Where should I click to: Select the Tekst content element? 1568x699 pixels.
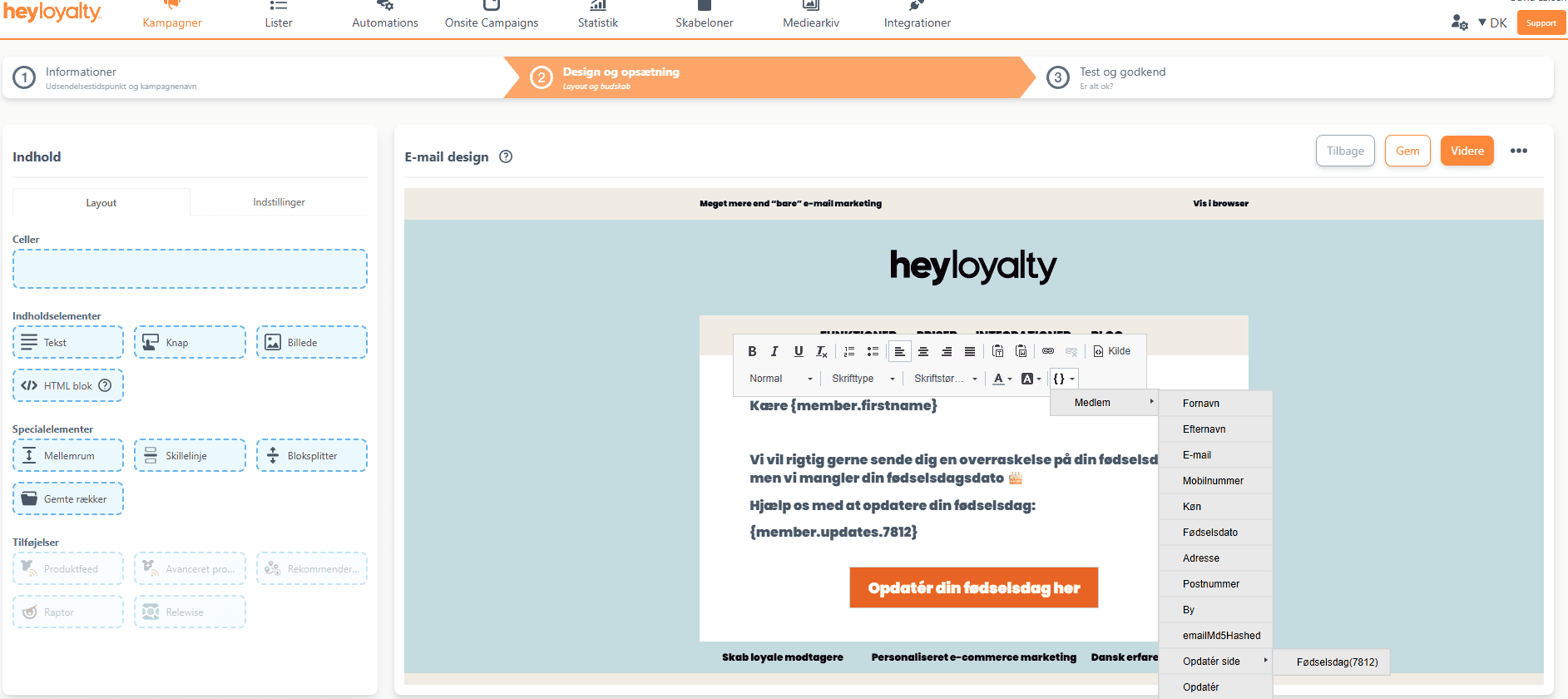pos(68,342)
